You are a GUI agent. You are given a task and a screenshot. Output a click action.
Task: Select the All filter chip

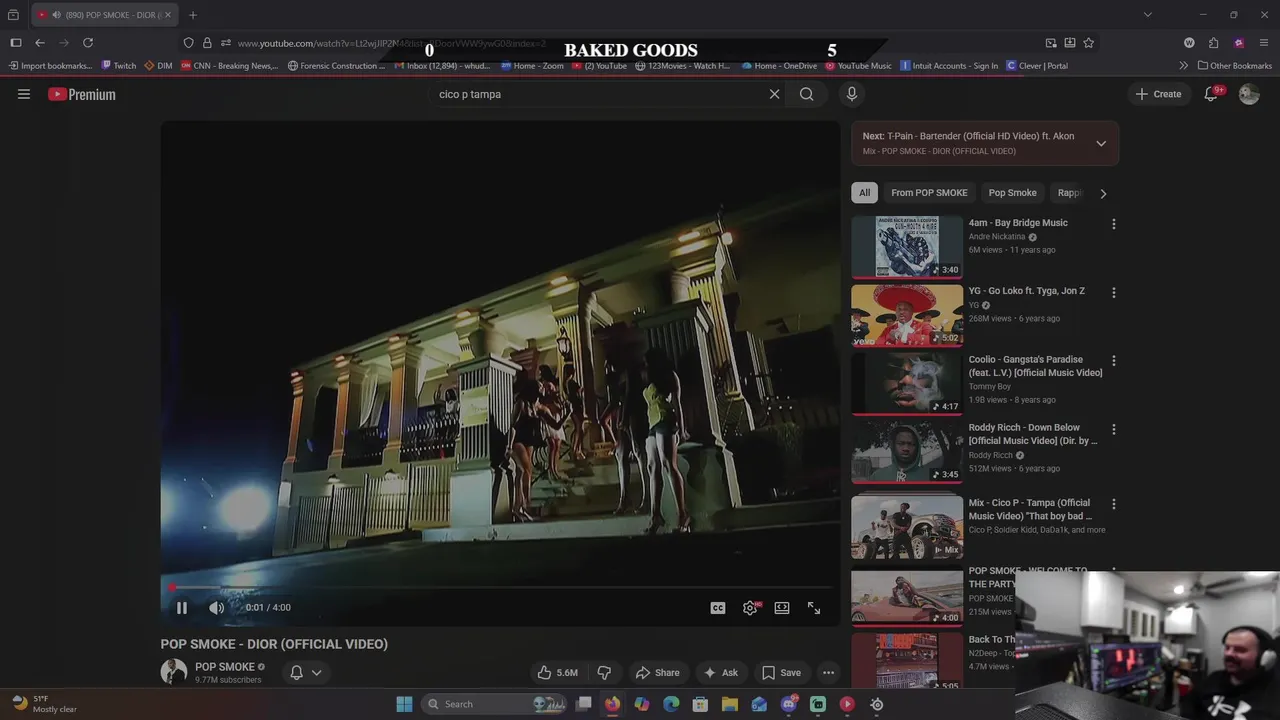click(865, 193)
